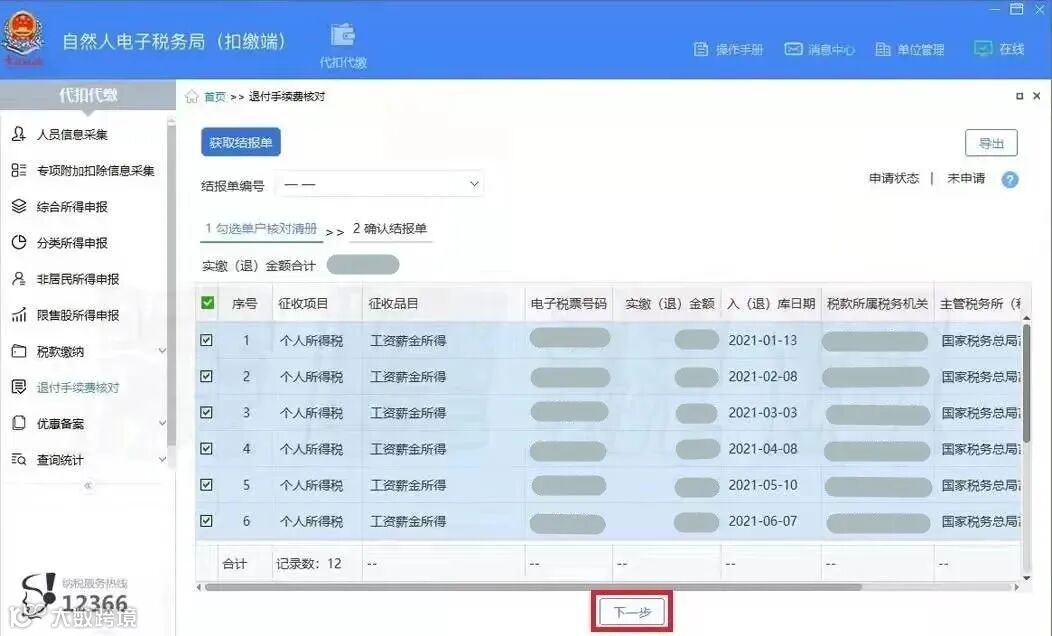Expand the 优惠备案 menu chevron
Viewport: 1052px width, 636px height.
click(162, 423)
